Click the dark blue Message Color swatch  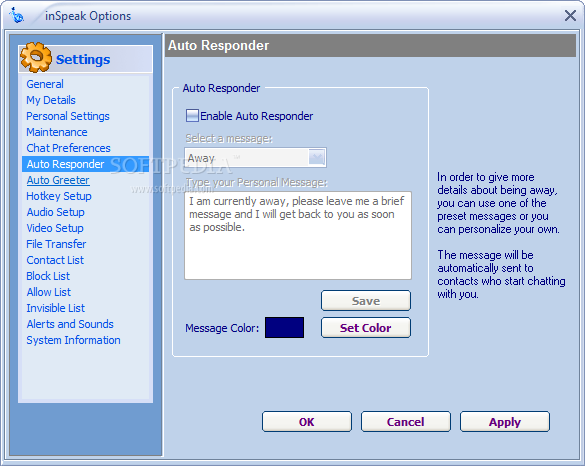[x=284, y=328]
